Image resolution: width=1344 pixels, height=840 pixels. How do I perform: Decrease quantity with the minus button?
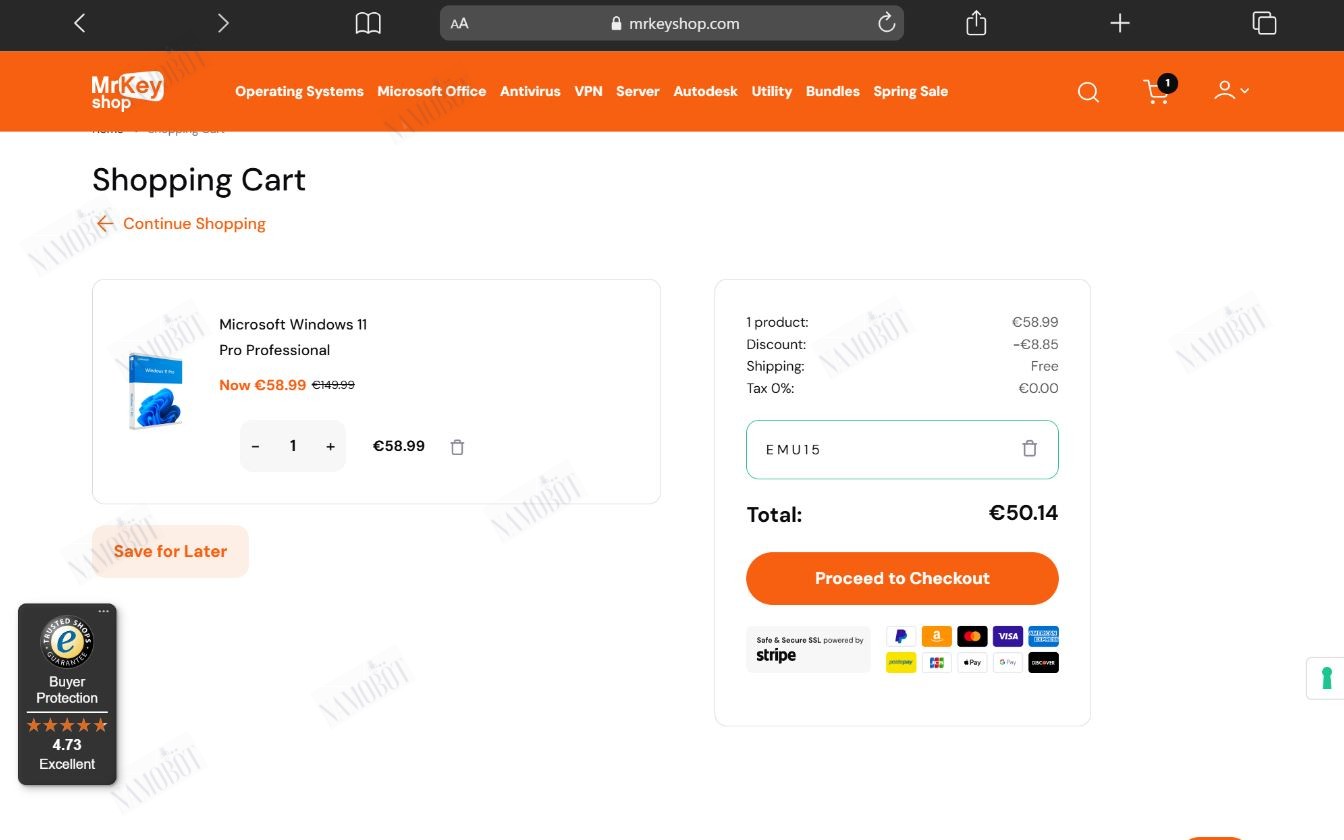256,446
